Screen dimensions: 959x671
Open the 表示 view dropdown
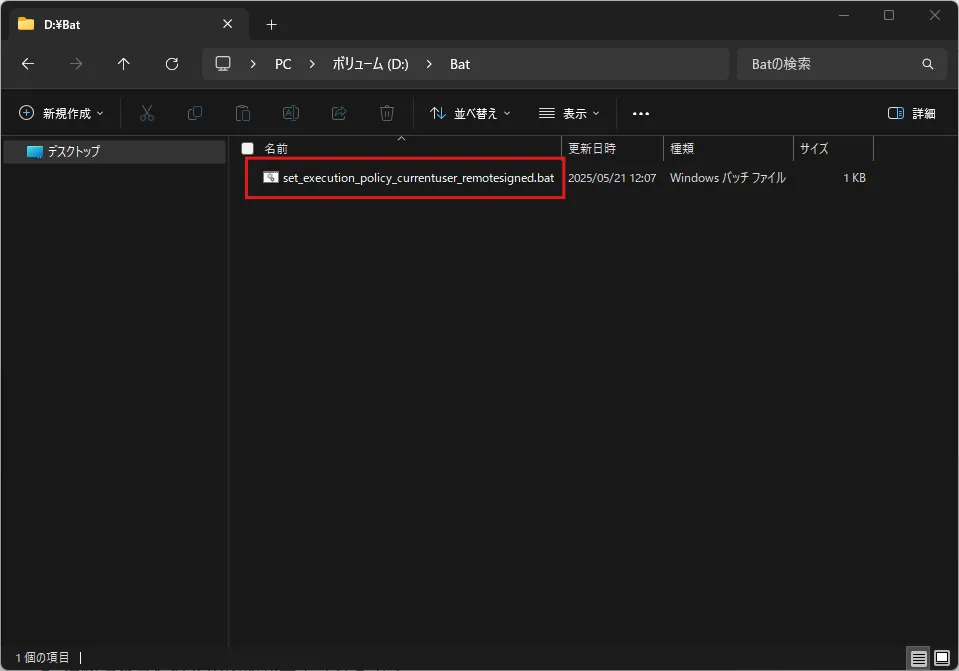[569, 113]
